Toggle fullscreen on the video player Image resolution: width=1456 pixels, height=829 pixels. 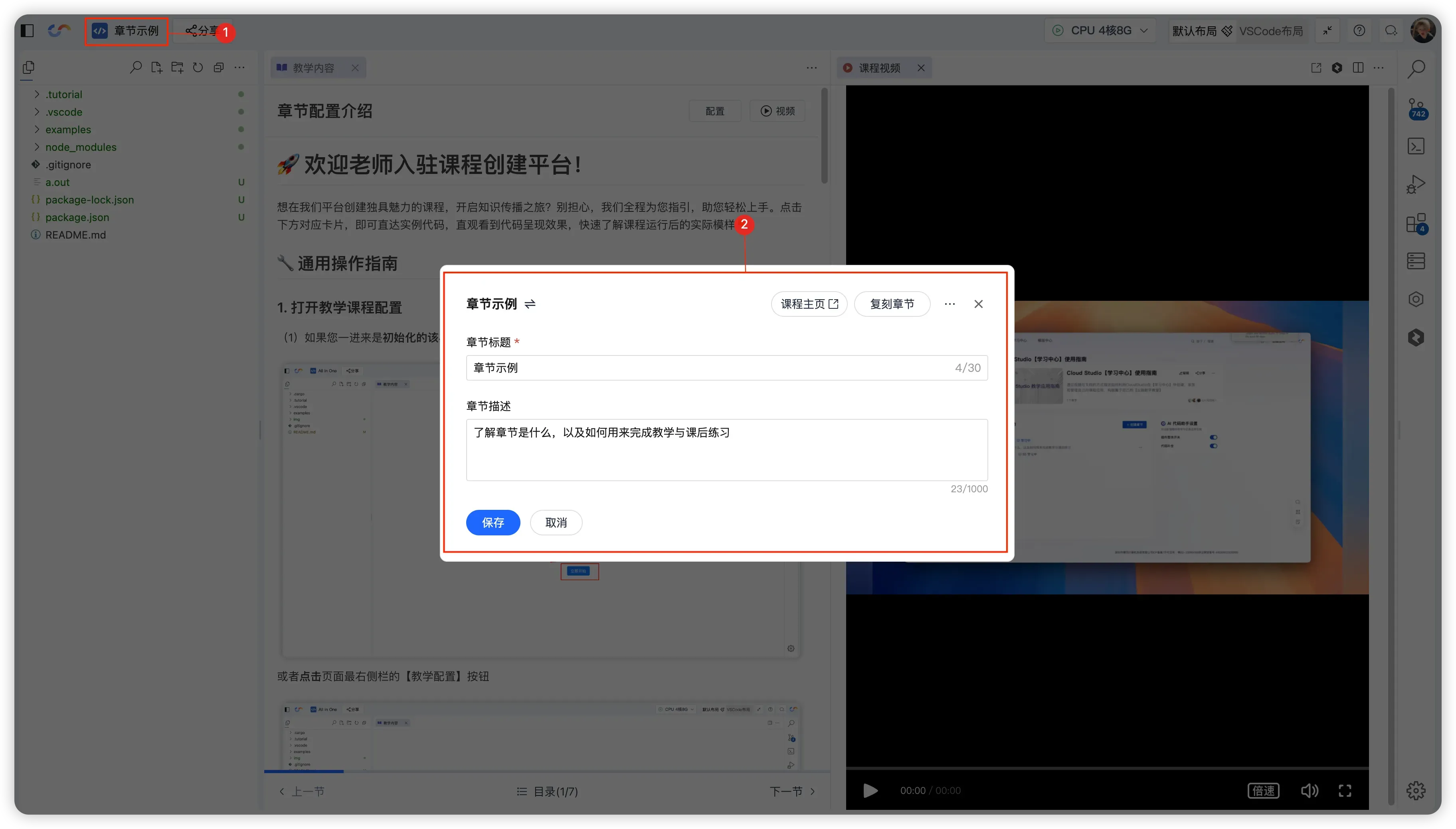[x=1345, y=790]
